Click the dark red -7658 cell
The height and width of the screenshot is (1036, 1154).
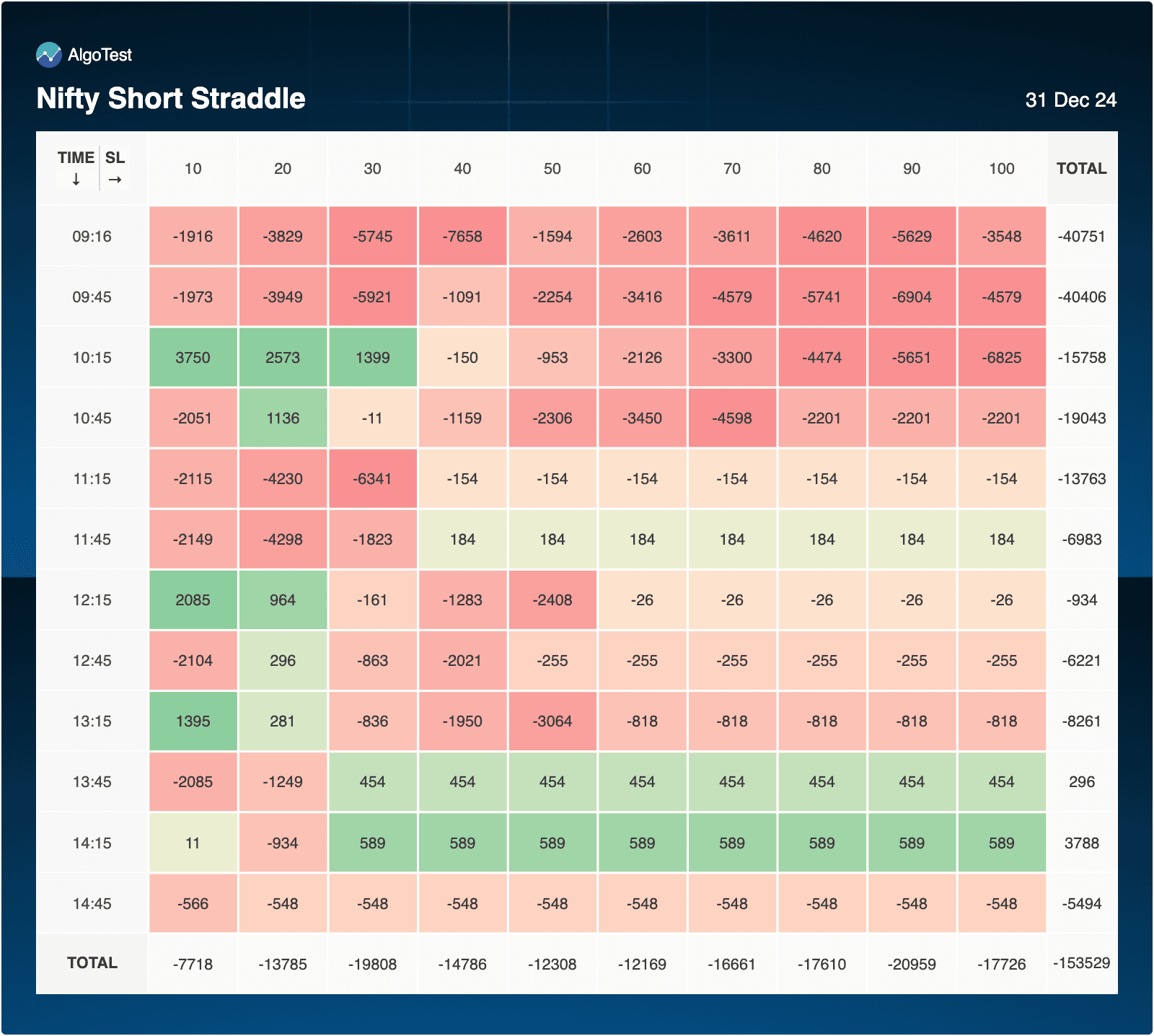[462, 237]
